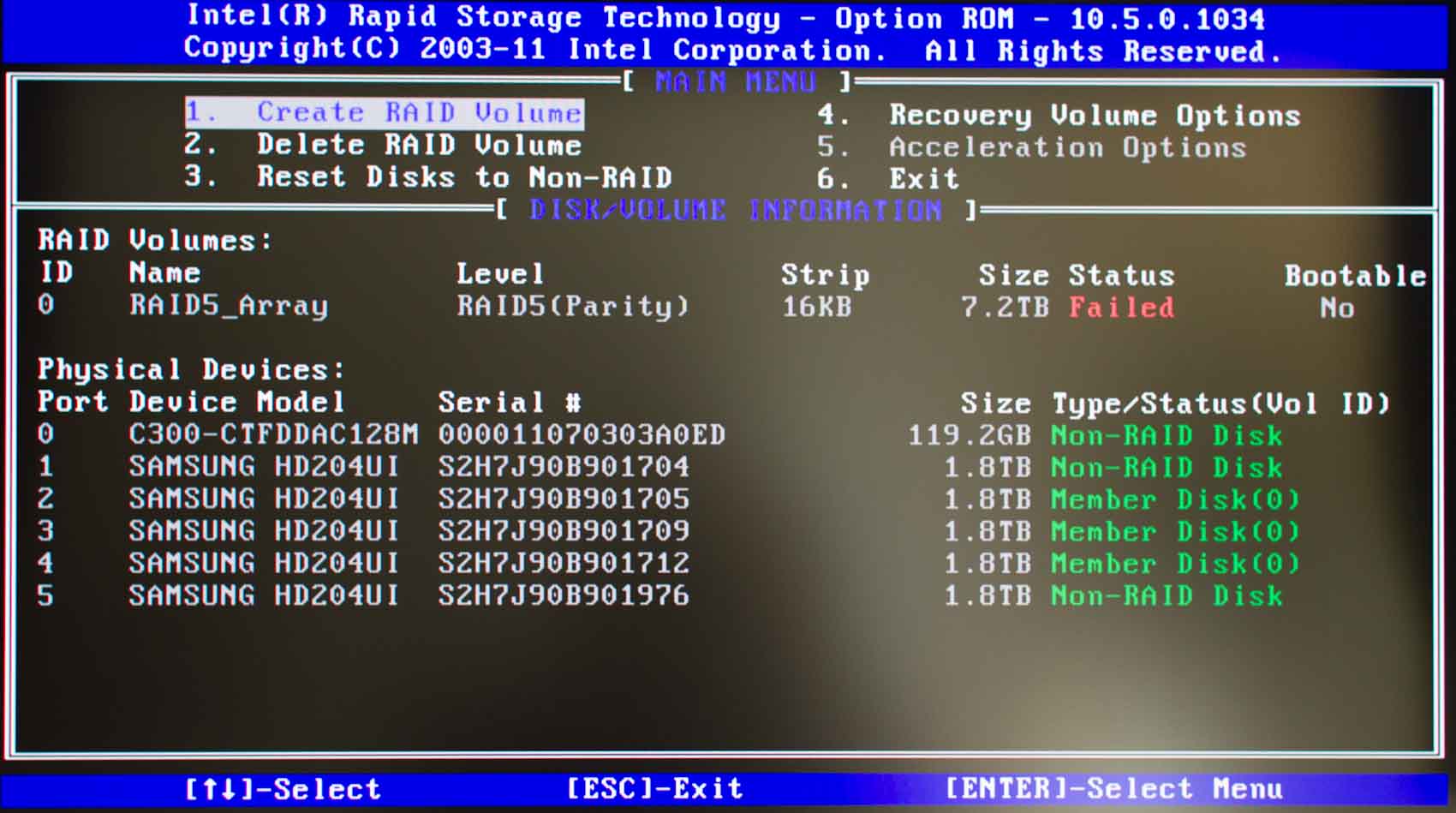Click the 119.2GB disk size
The image size is (1456, 813).
pos(970,436)
